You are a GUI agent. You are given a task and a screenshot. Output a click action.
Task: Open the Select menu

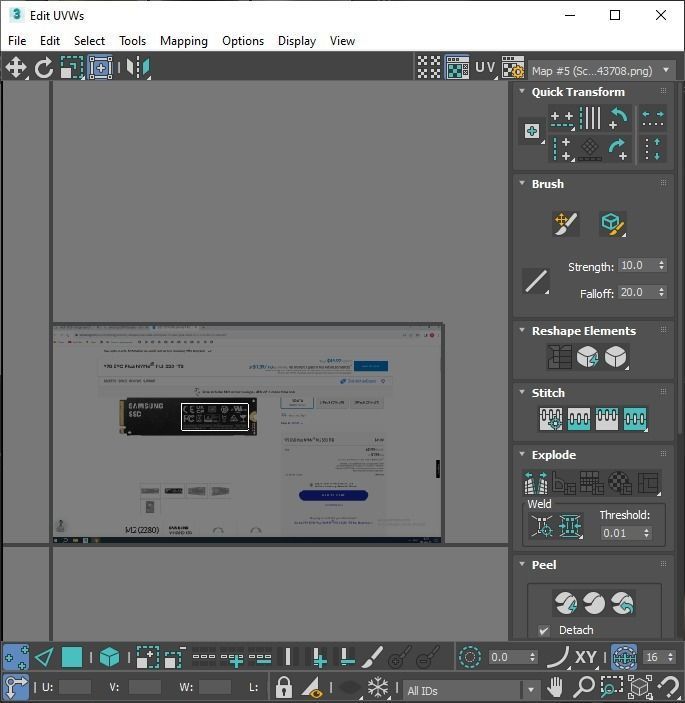pos(89,41)
